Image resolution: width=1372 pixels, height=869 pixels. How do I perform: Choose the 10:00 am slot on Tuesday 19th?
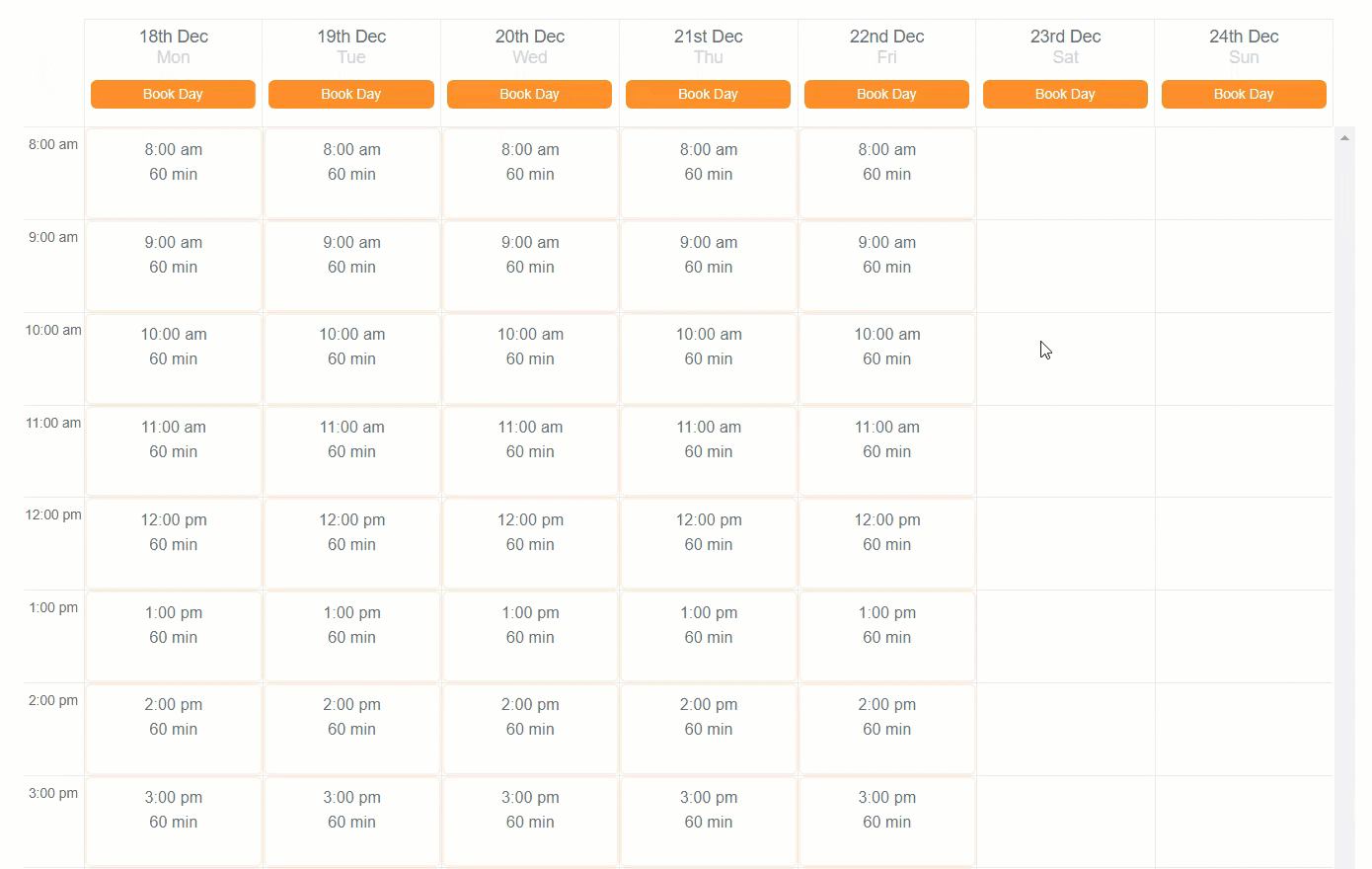point(352,358)
